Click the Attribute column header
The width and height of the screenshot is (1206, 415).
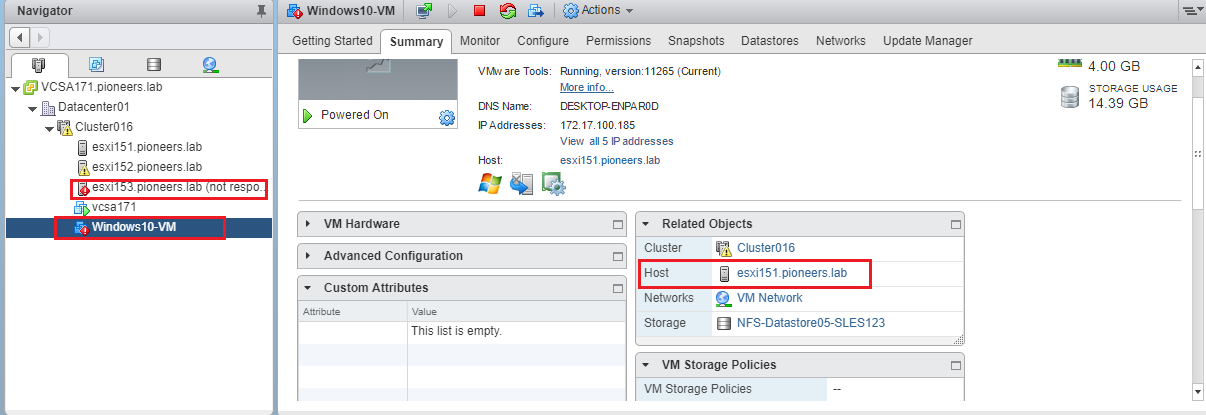point(353,312)
